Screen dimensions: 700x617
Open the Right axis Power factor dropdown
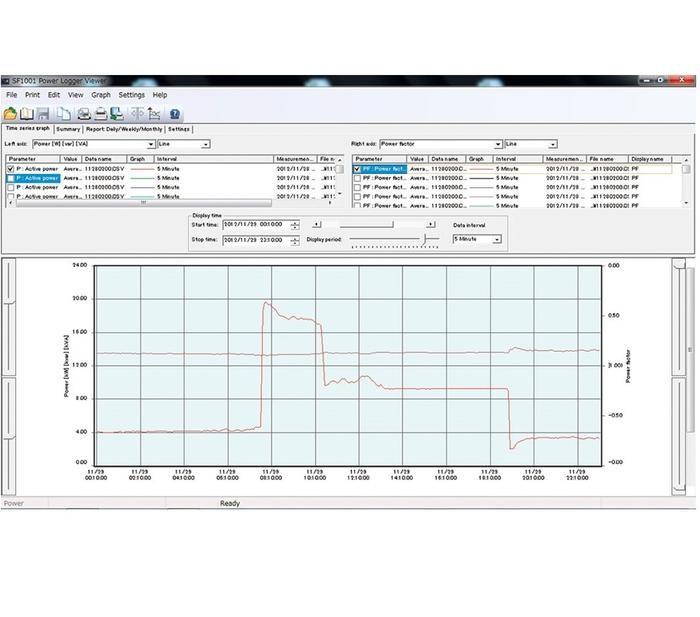[x=497, y=144]
